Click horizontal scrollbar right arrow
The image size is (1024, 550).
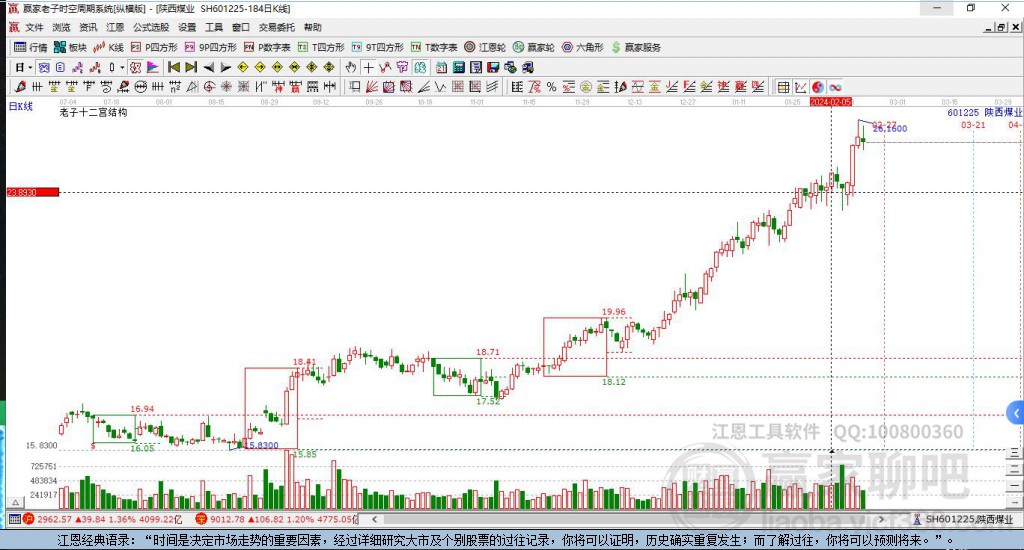point(881,519)
